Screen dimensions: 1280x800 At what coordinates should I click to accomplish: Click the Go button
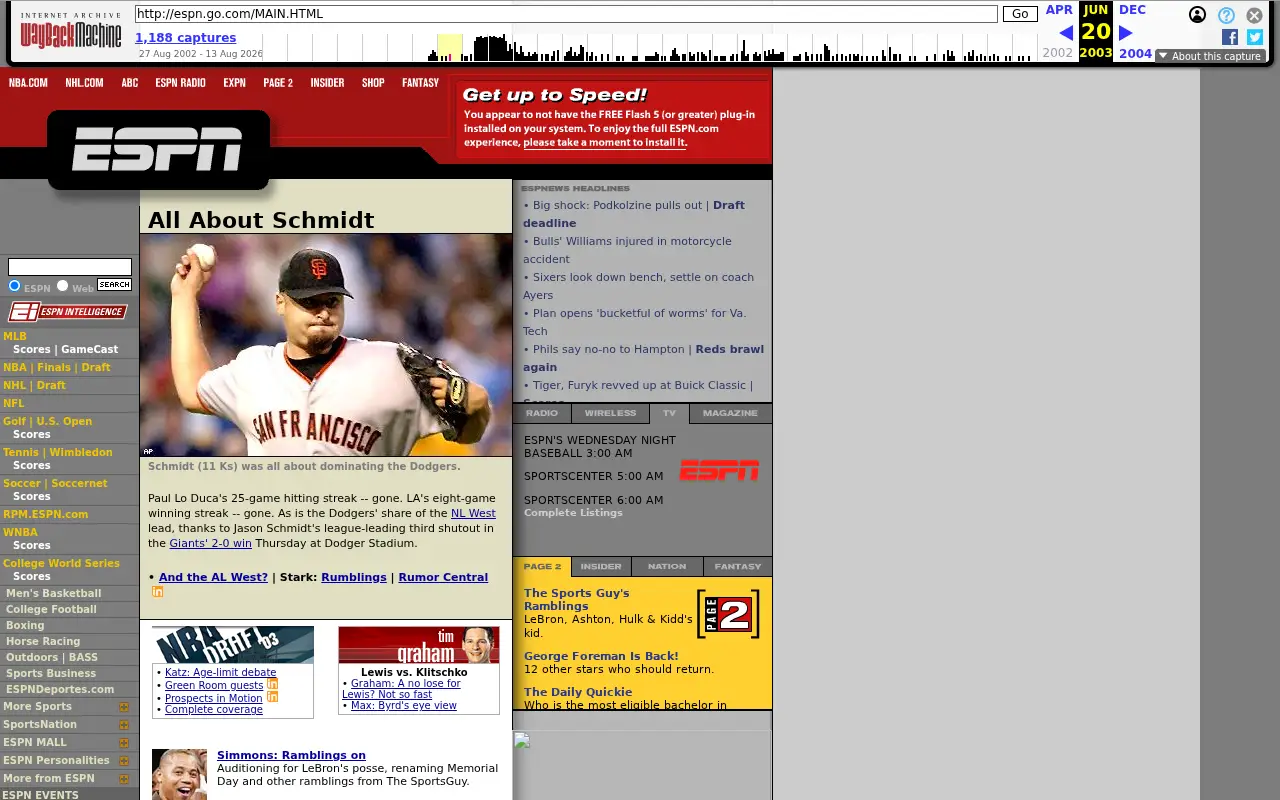1020,14
